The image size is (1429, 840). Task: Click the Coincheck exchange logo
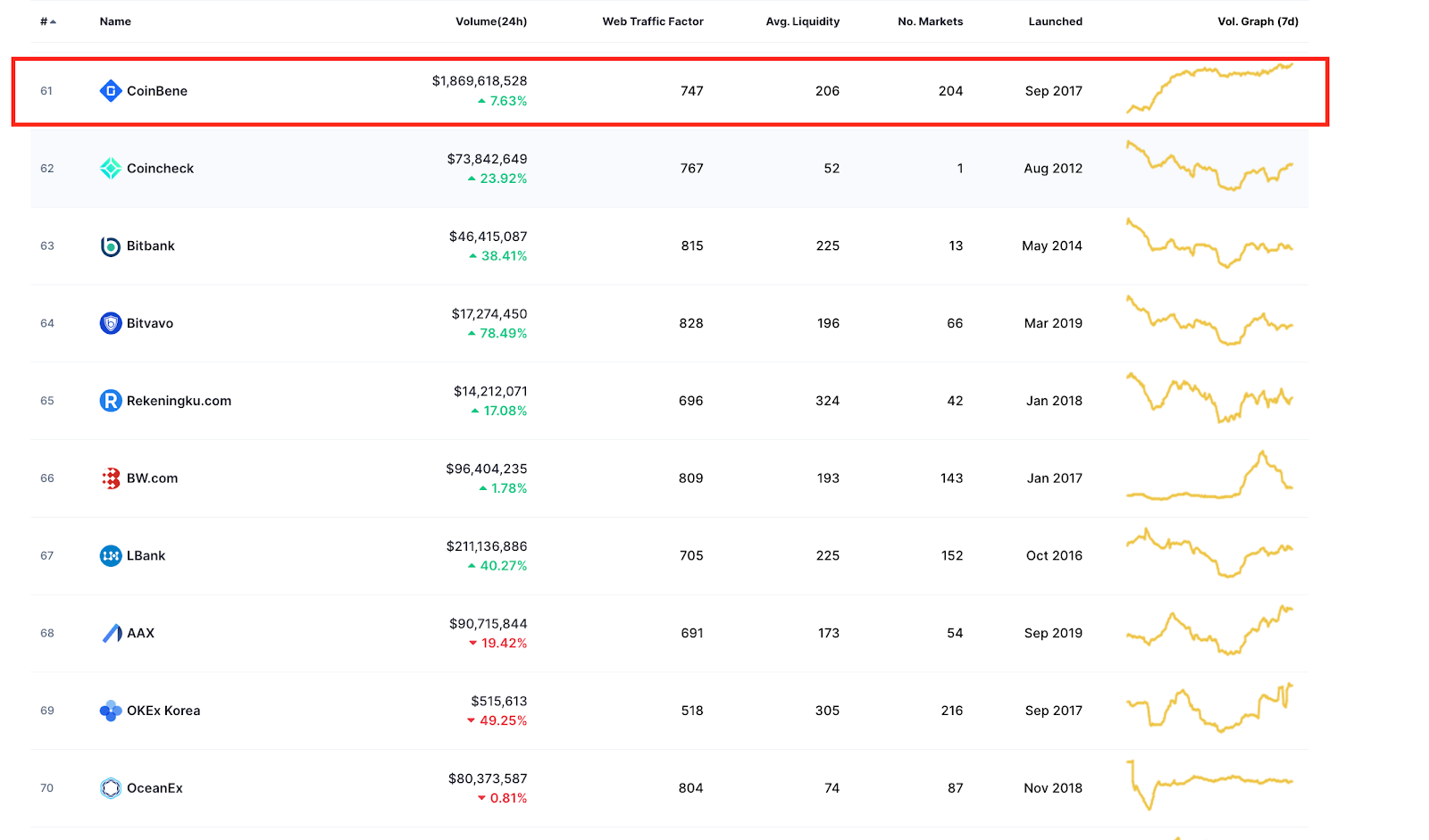[x=111, y=169]
